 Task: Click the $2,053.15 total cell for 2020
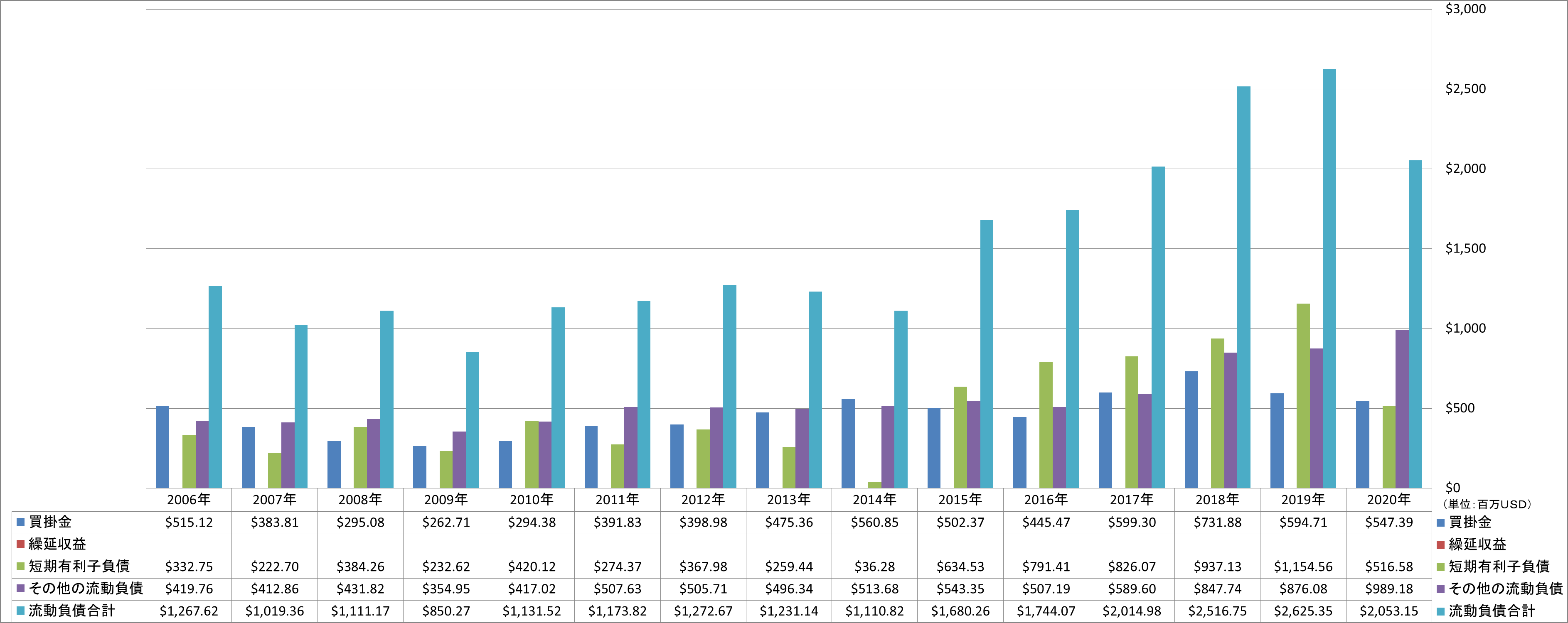(x=1388, y=611)
